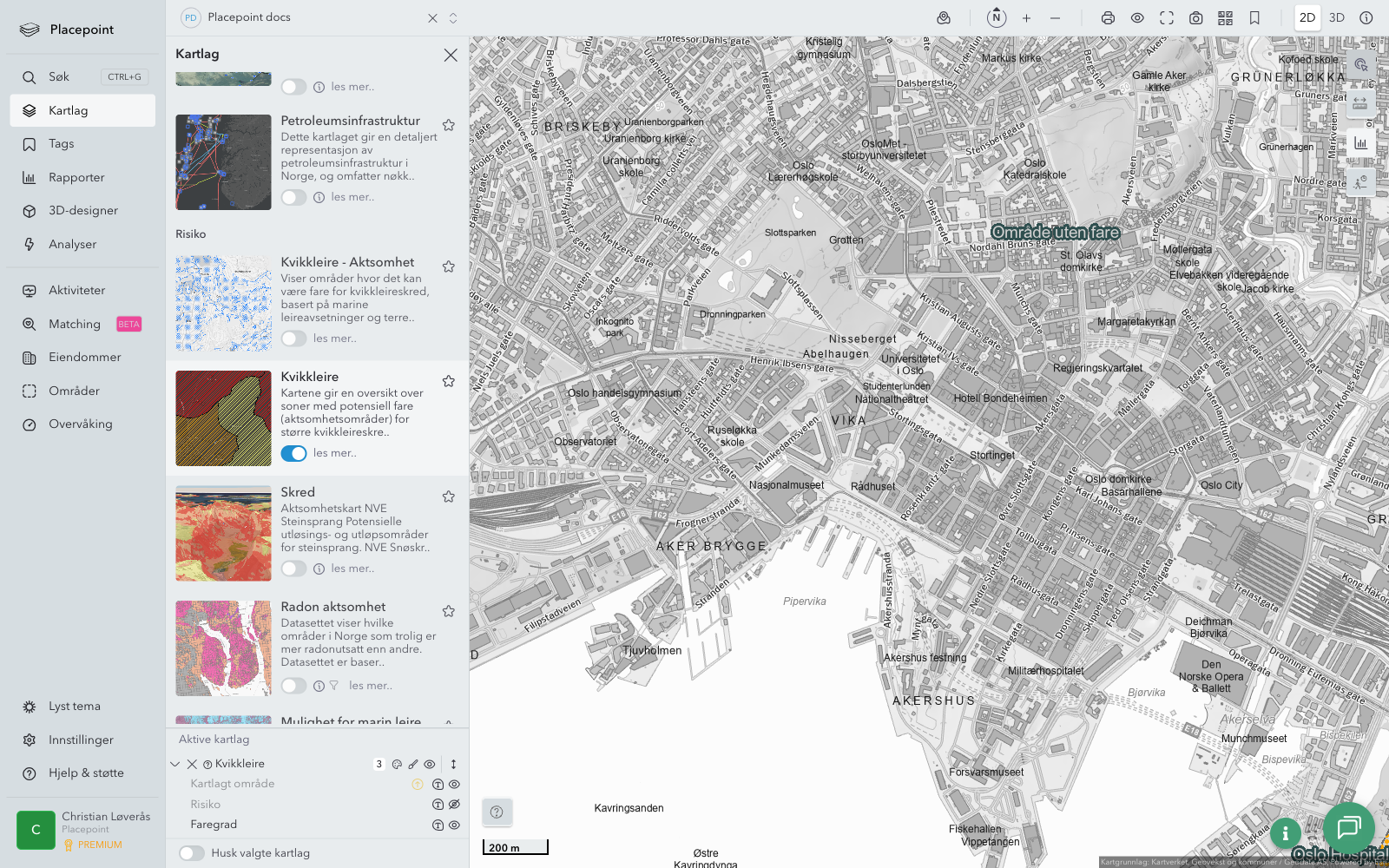Favorite the Kvikkleire layer with star

point(449,382)
